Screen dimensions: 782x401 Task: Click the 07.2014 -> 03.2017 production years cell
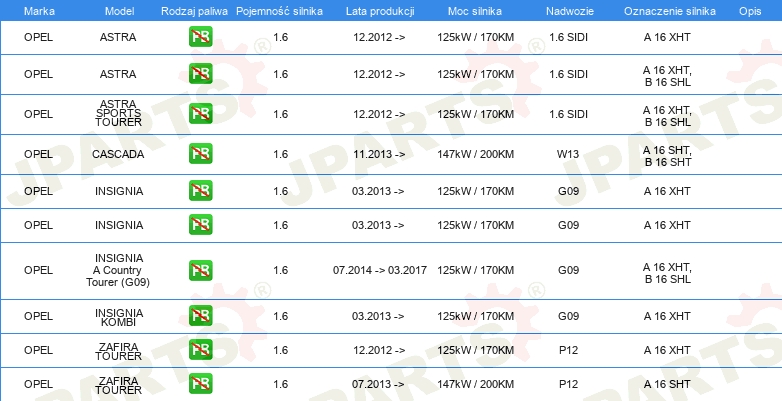tap(380, 270)
